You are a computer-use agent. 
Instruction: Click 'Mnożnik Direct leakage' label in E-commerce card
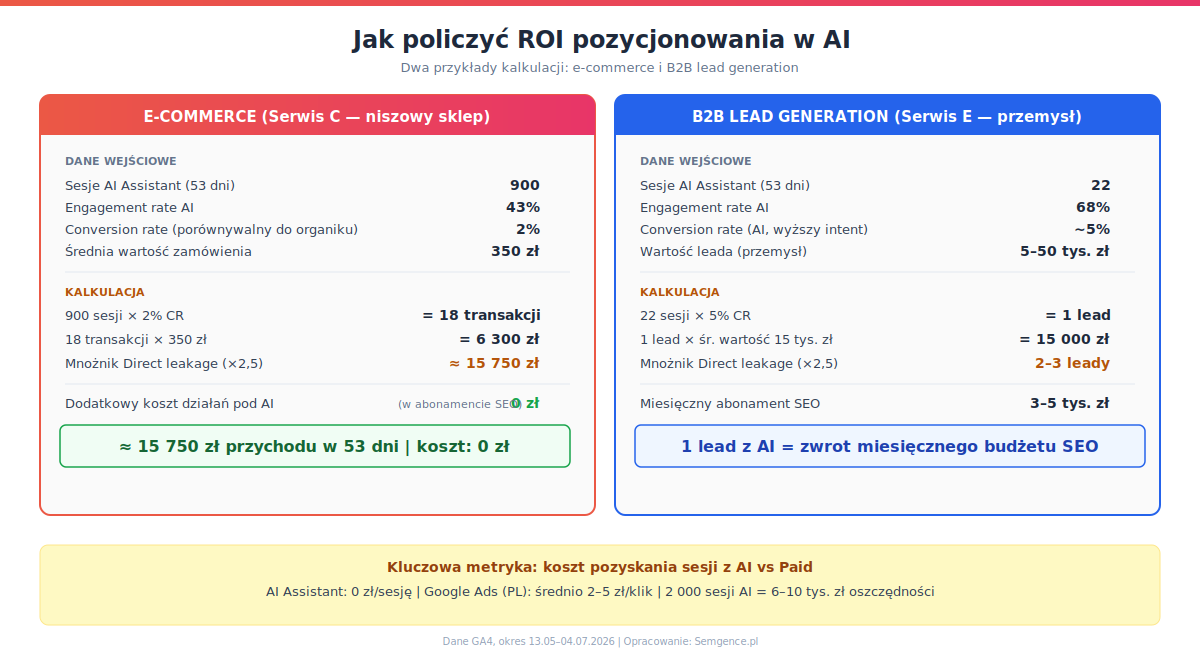164,363
